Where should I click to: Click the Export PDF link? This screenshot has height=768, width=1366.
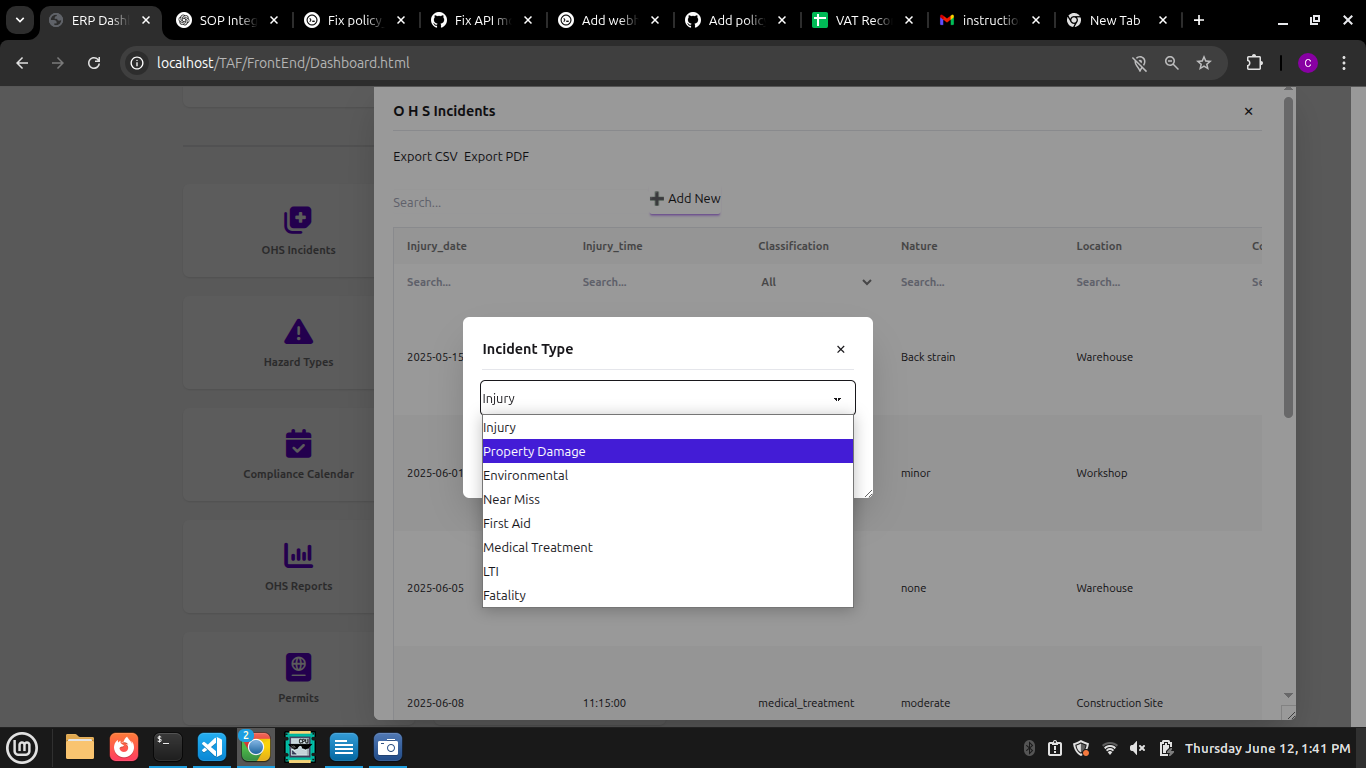tap(496, 157)
